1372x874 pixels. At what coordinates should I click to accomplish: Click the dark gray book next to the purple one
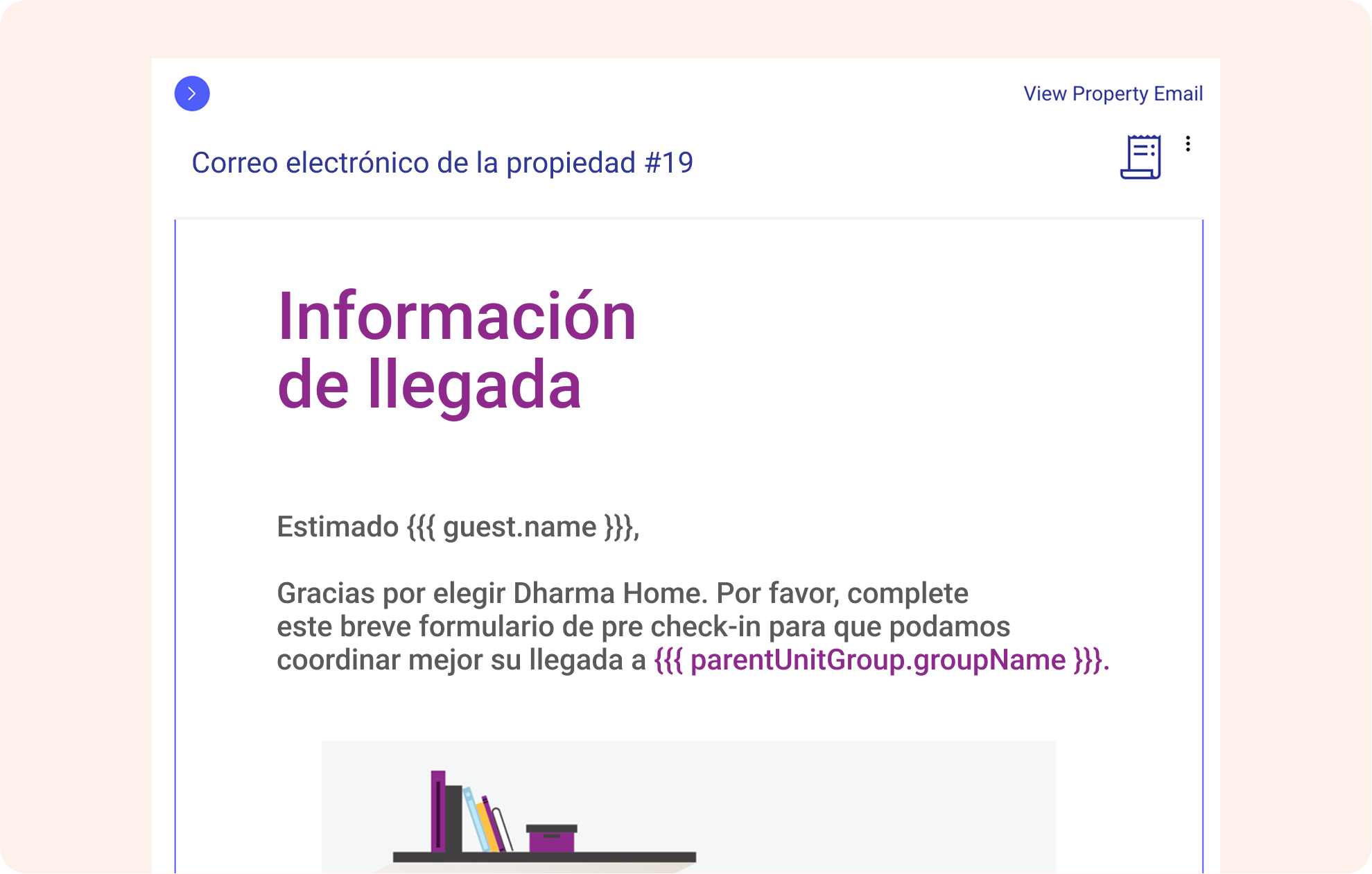pos(454,818)
